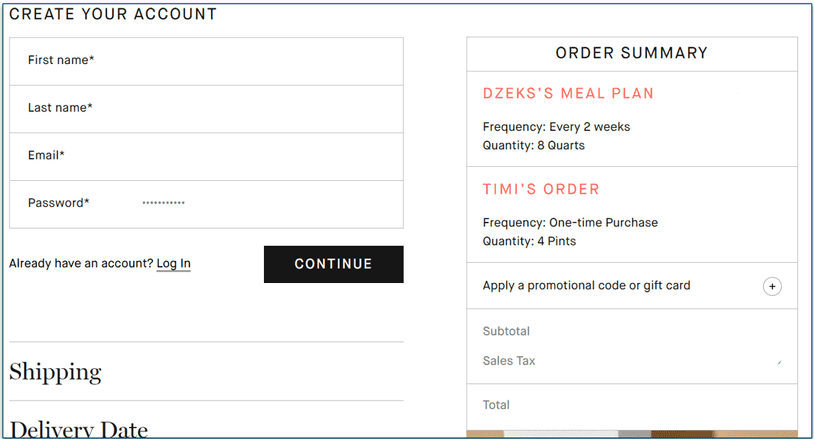The height and width of the screenshot is (439, 814).
Task: Click the "Frequency: Every 2 weeks" text
Action: coord(556,127)
